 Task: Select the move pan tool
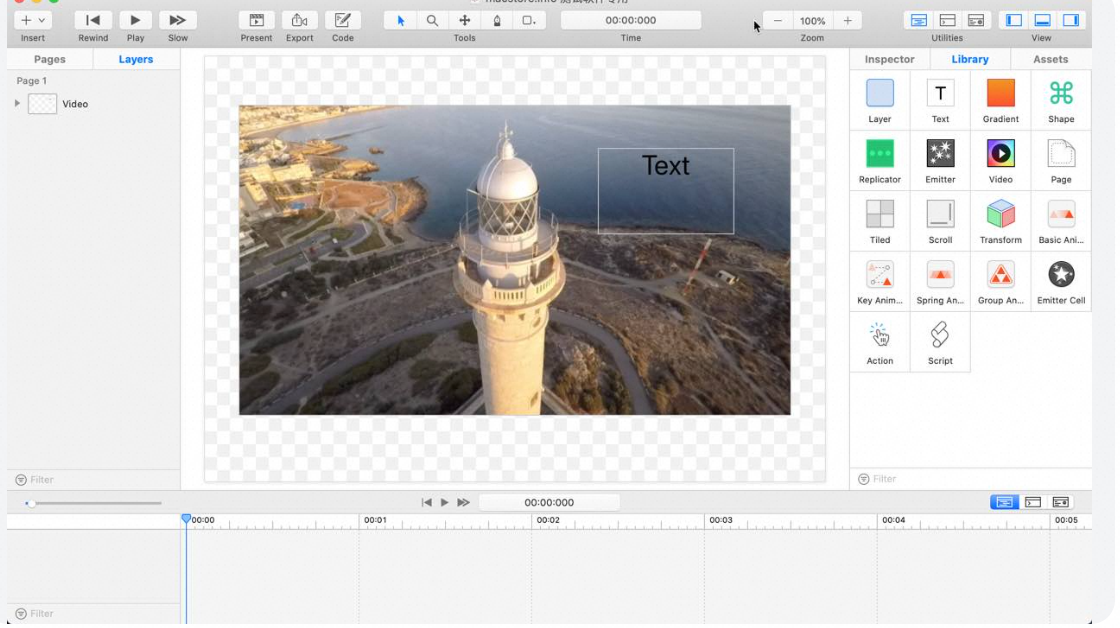pos(464,21)
